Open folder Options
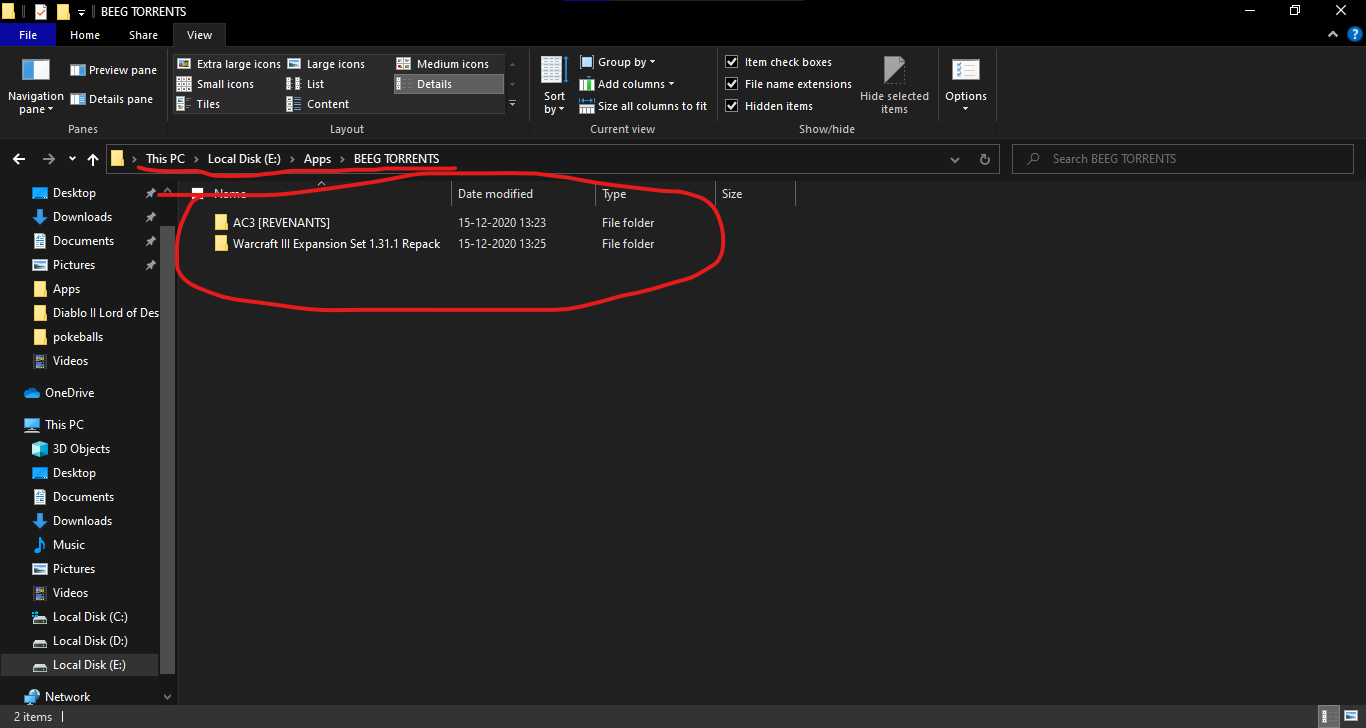1366x728 pixels. click(966, 85)
